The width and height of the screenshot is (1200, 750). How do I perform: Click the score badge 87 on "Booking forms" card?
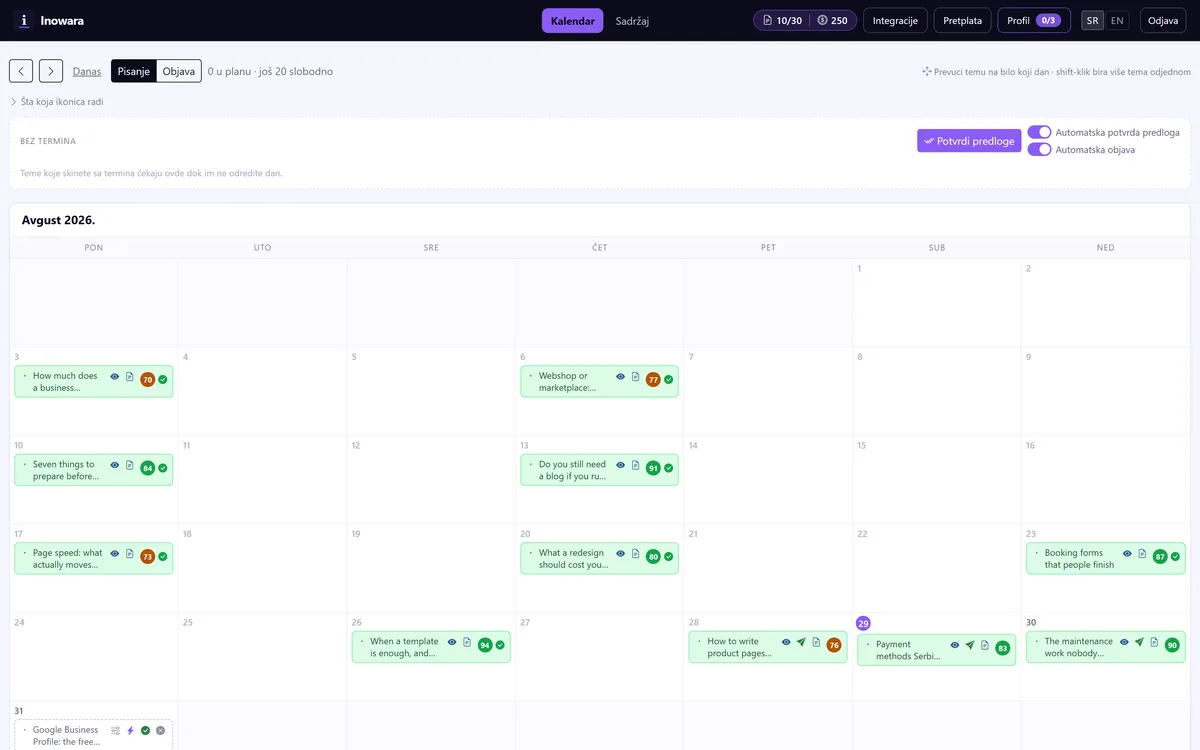1160,556
